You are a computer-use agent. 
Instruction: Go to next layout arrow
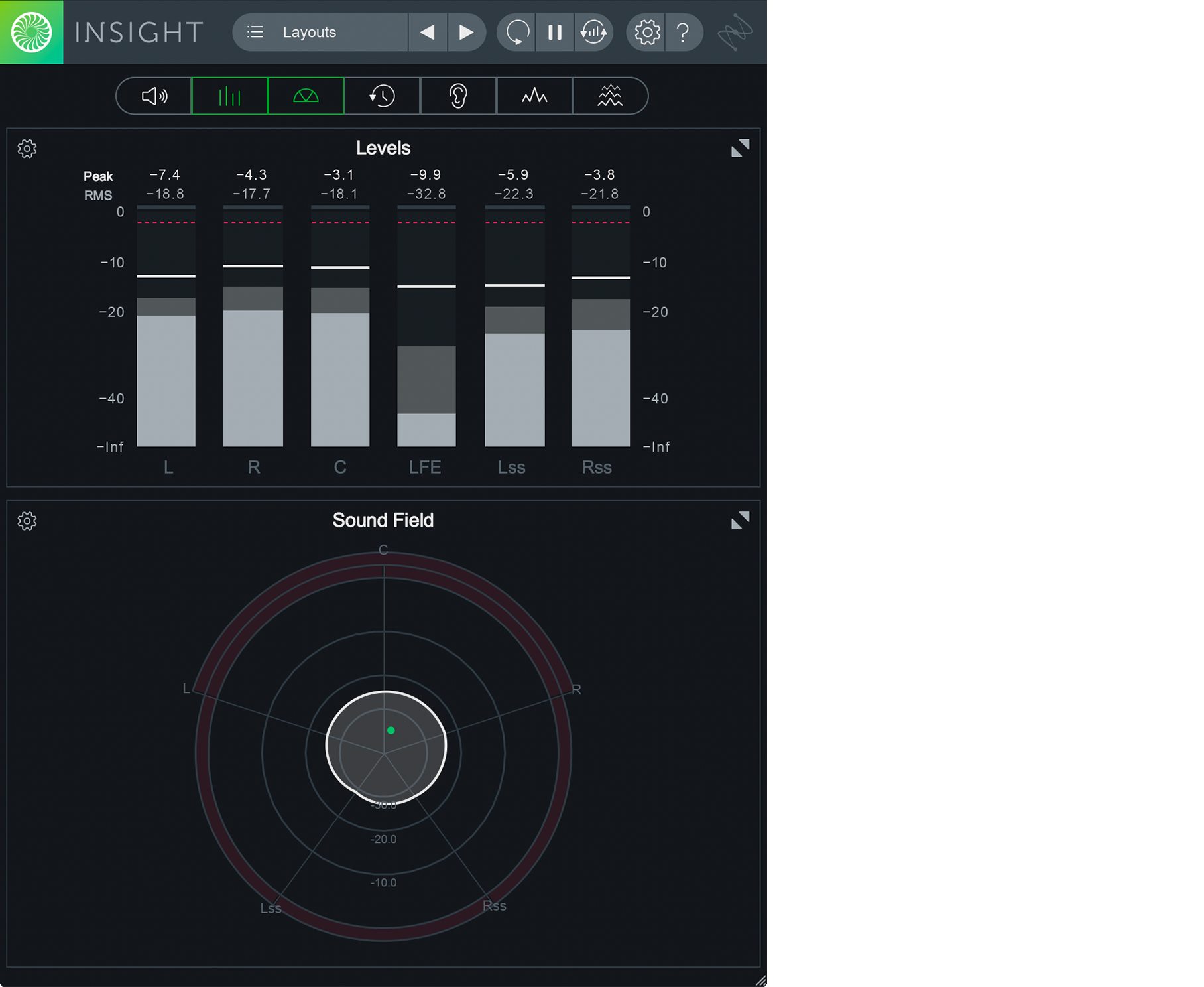[467, 32]
